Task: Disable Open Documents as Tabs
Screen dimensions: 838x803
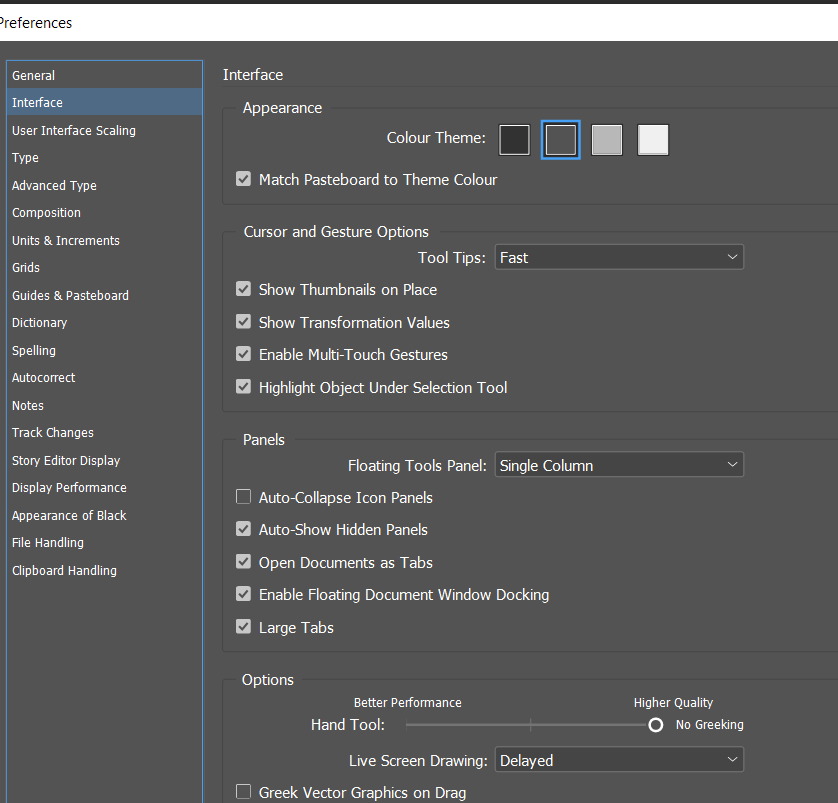Action: point(243,562)
